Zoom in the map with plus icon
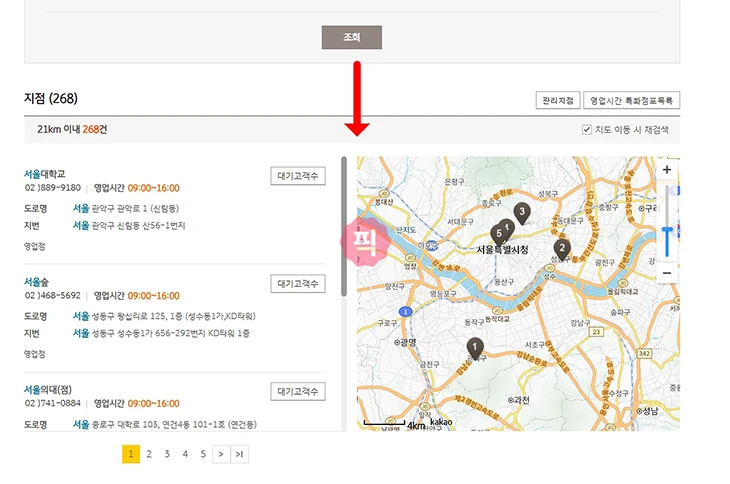730x484 pixels. point(667,169)
